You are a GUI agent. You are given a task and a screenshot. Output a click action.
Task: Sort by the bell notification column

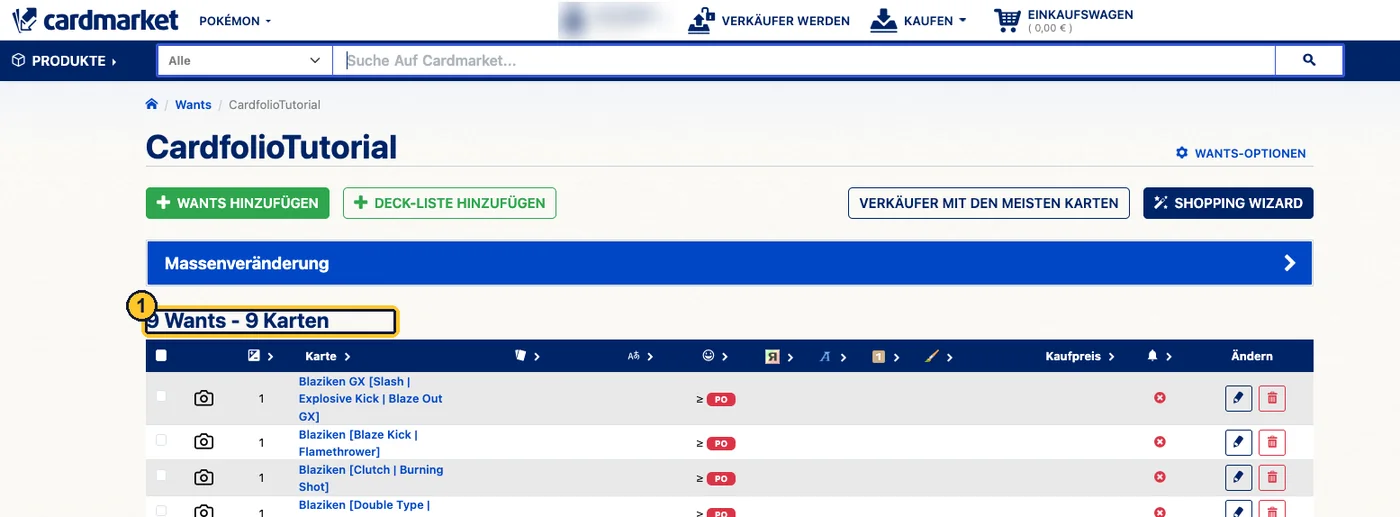pos(1160,356)
